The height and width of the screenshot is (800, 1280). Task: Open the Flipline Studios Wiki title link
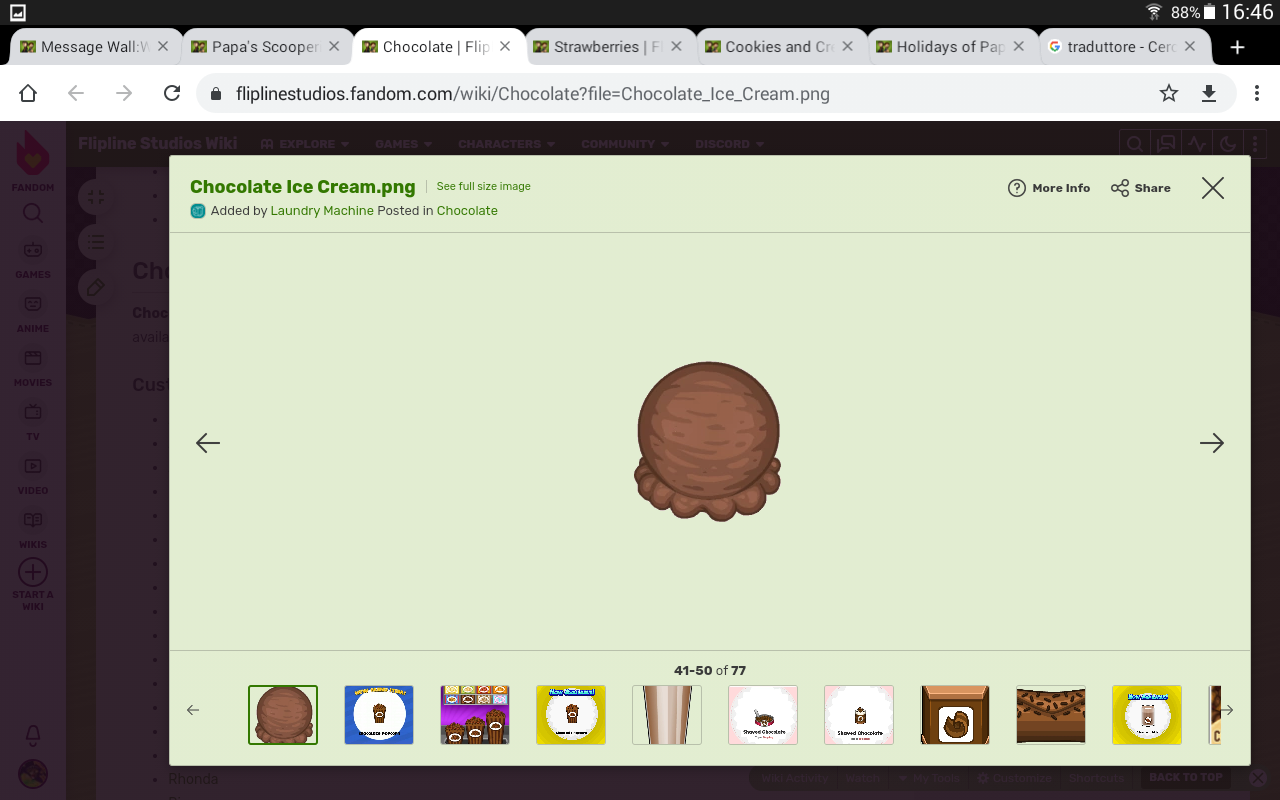[158, 143]
